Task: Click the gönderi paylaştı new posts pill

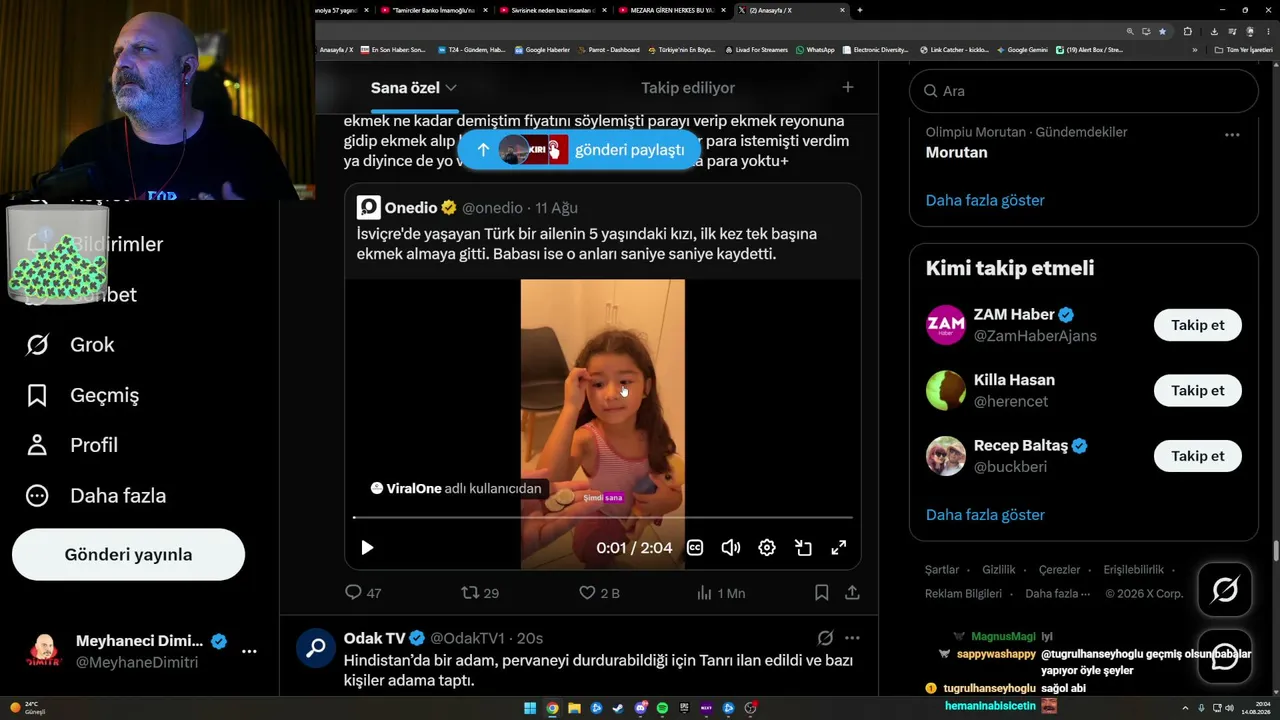Action: click(x=581, y=150)
